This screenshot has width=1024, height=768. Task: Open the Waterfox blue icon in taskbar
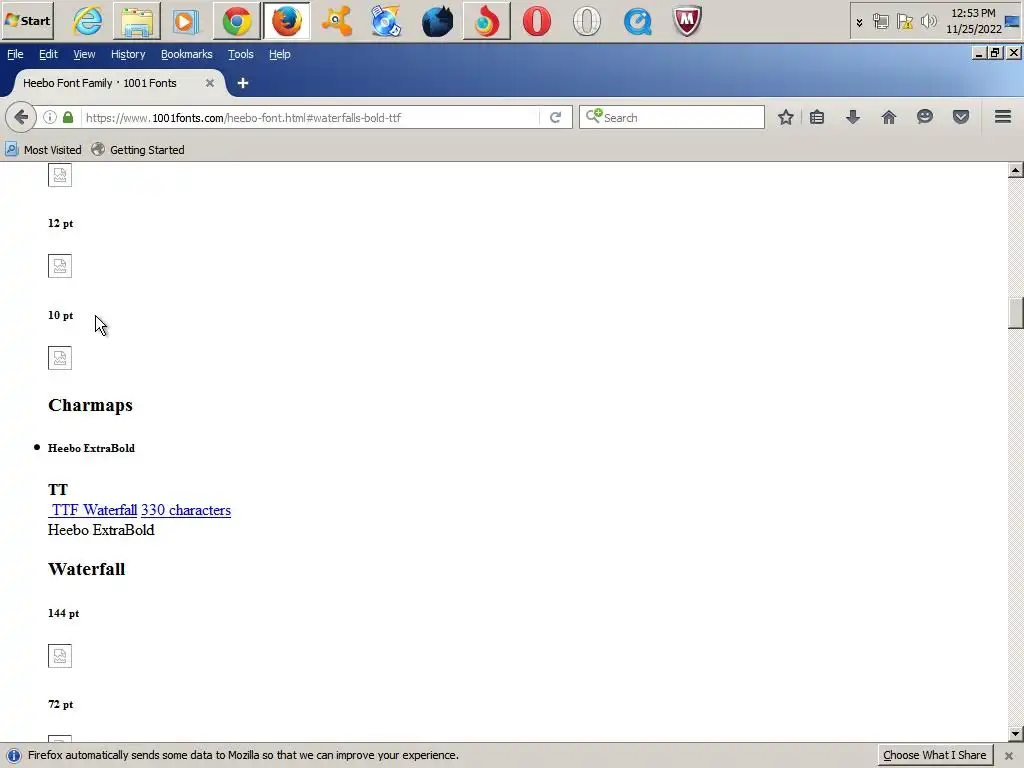point(437,21)
